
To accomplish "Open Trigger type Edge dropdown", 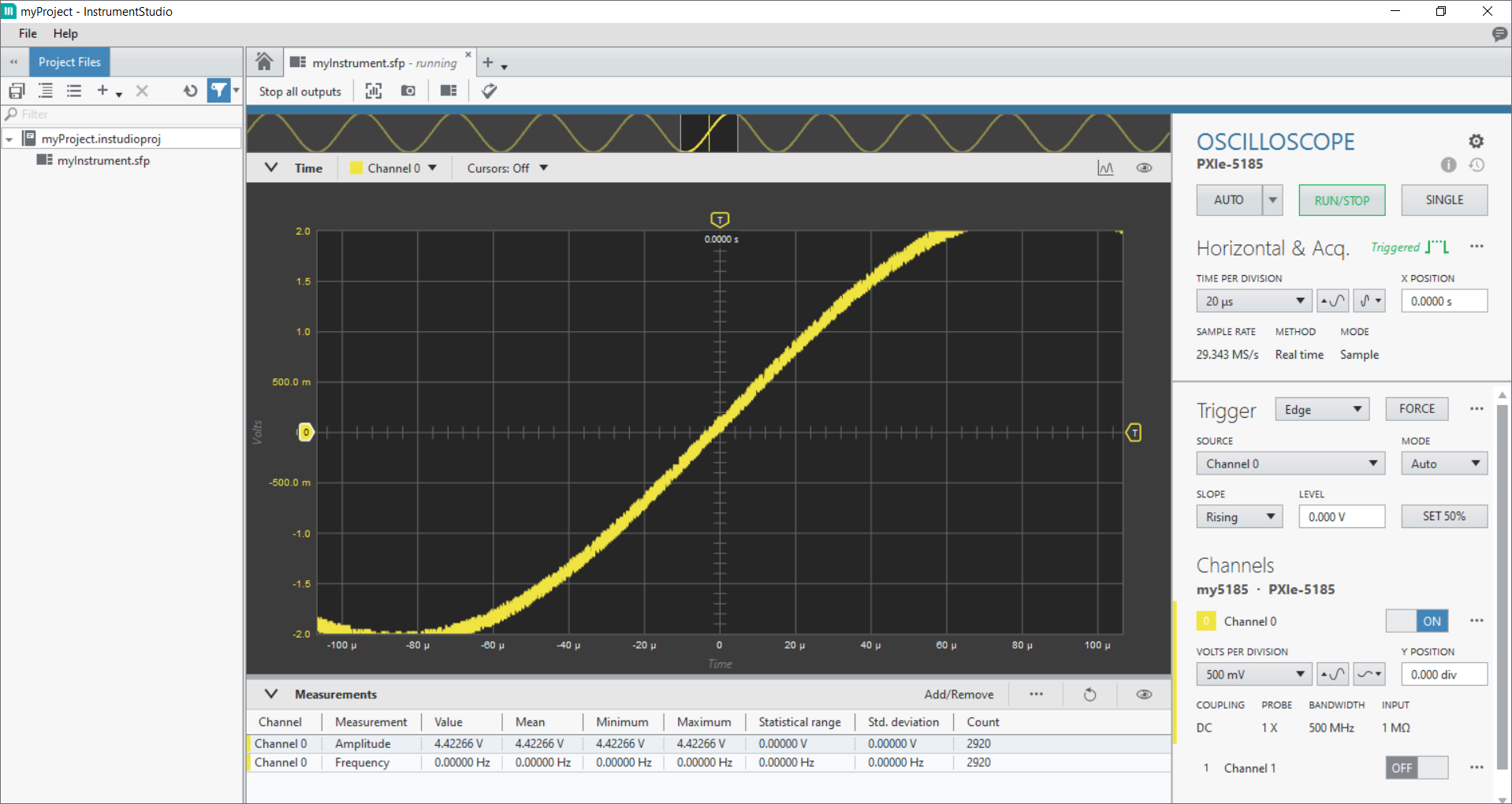I will pyautogui.click(x=1322, y=409).
